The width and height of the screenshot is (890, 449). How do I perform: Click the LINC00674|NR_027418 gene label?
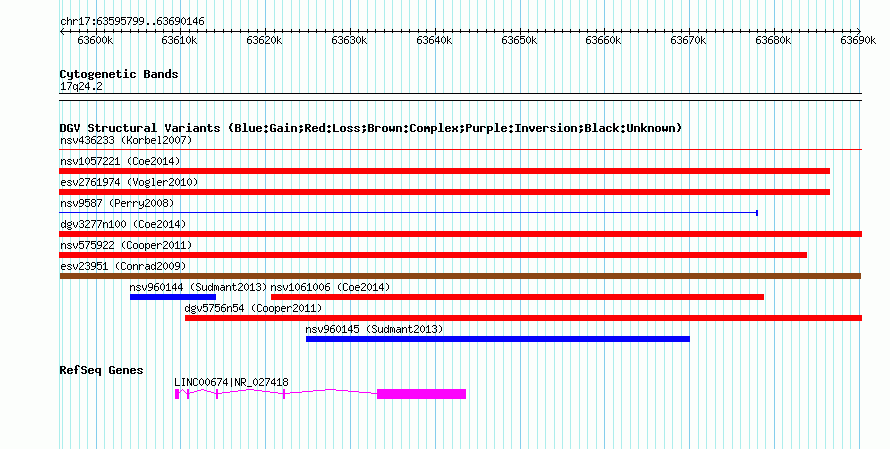(232, 383)
